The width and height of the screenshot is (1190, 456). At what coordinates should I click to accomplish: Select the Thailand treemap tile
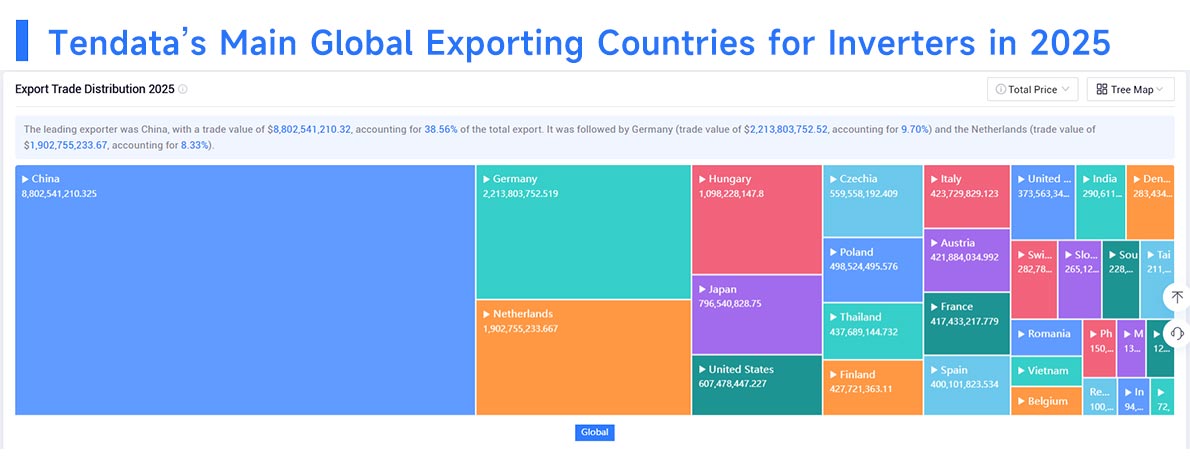coord(873,331)
